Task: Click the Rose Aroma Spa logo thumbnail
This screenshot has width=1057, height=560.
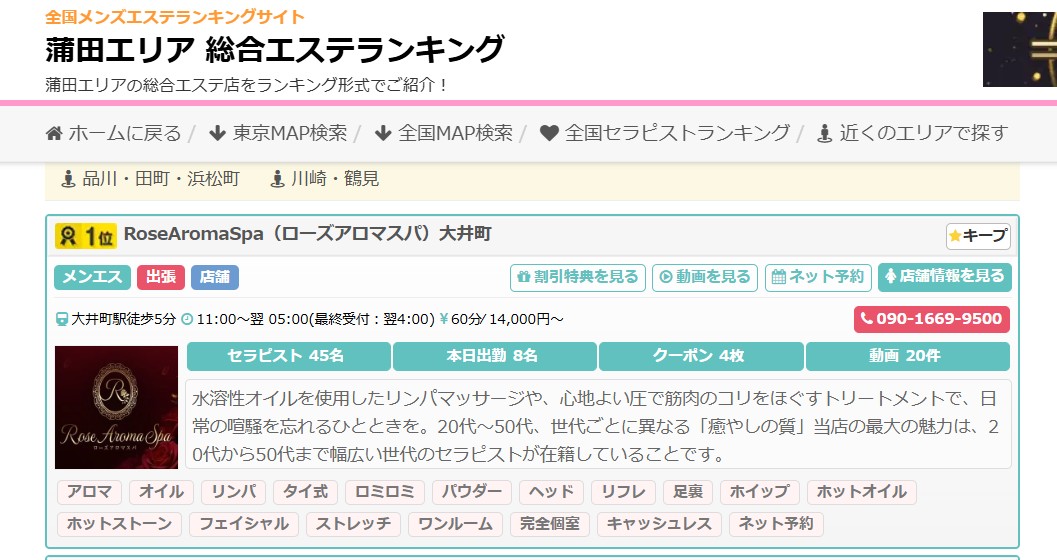Action: click(x=116, y=407)
